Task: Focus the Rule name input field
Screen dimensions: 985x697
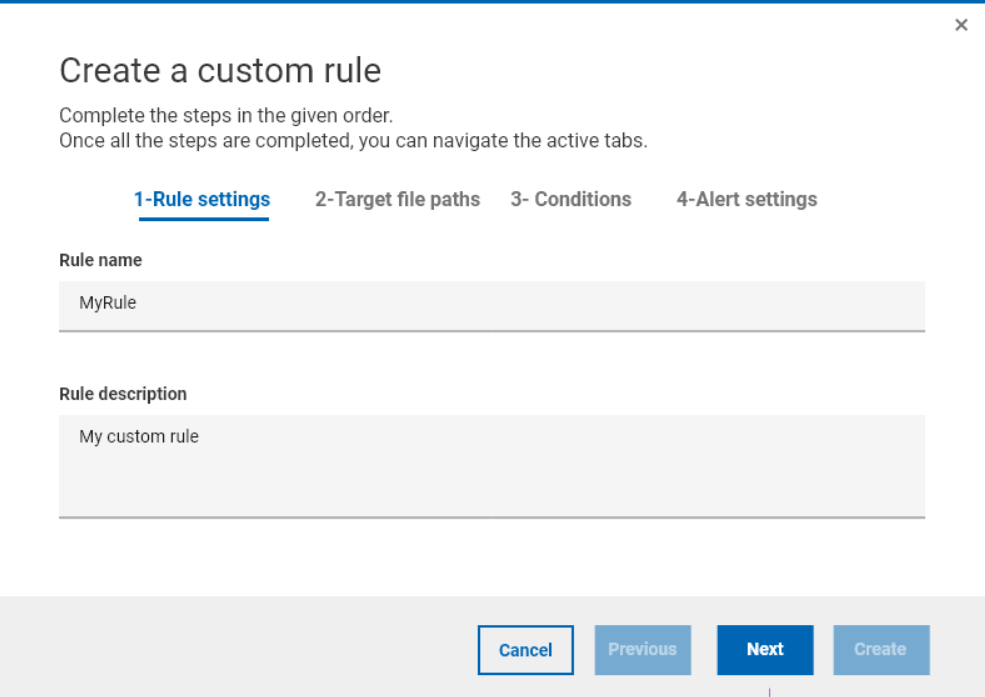Action: pos(492,304)
